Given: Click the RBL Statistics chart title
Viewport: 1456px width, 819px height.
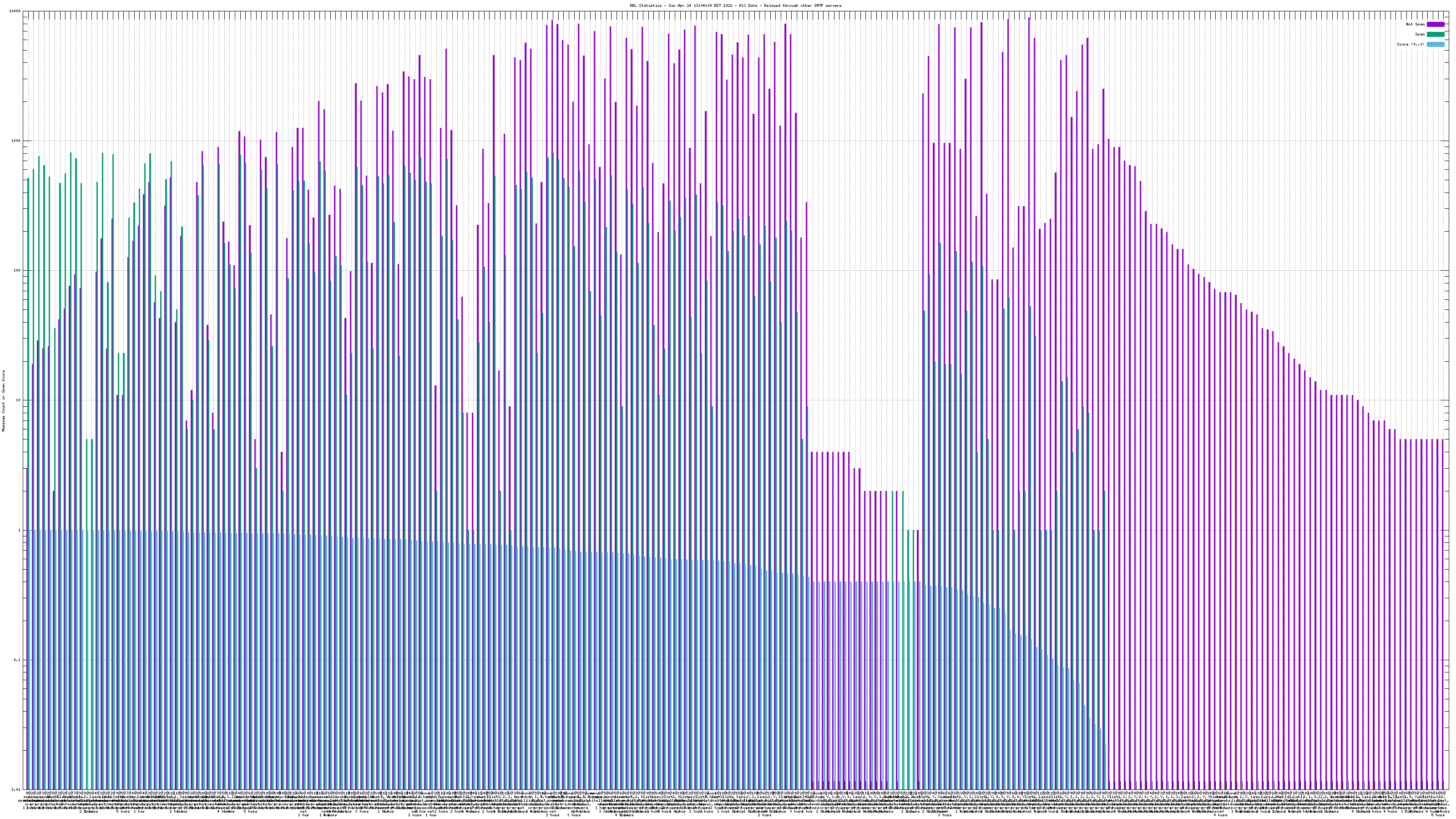Looking at the screenshot, I should 735,5.
